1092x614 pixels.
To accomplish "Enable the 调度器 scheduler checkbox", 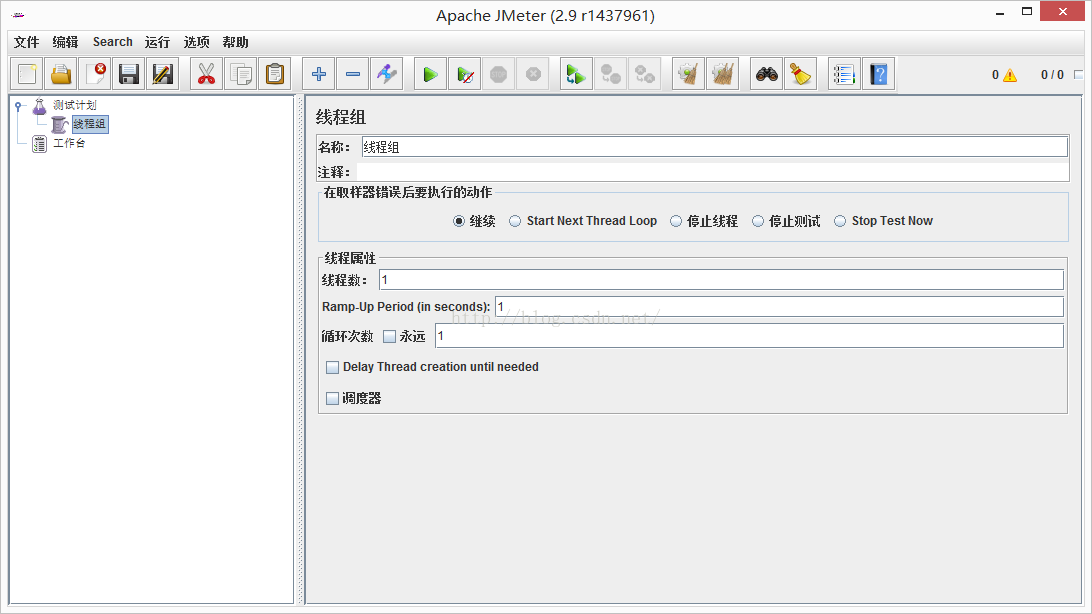I will [x=333, y=399].
